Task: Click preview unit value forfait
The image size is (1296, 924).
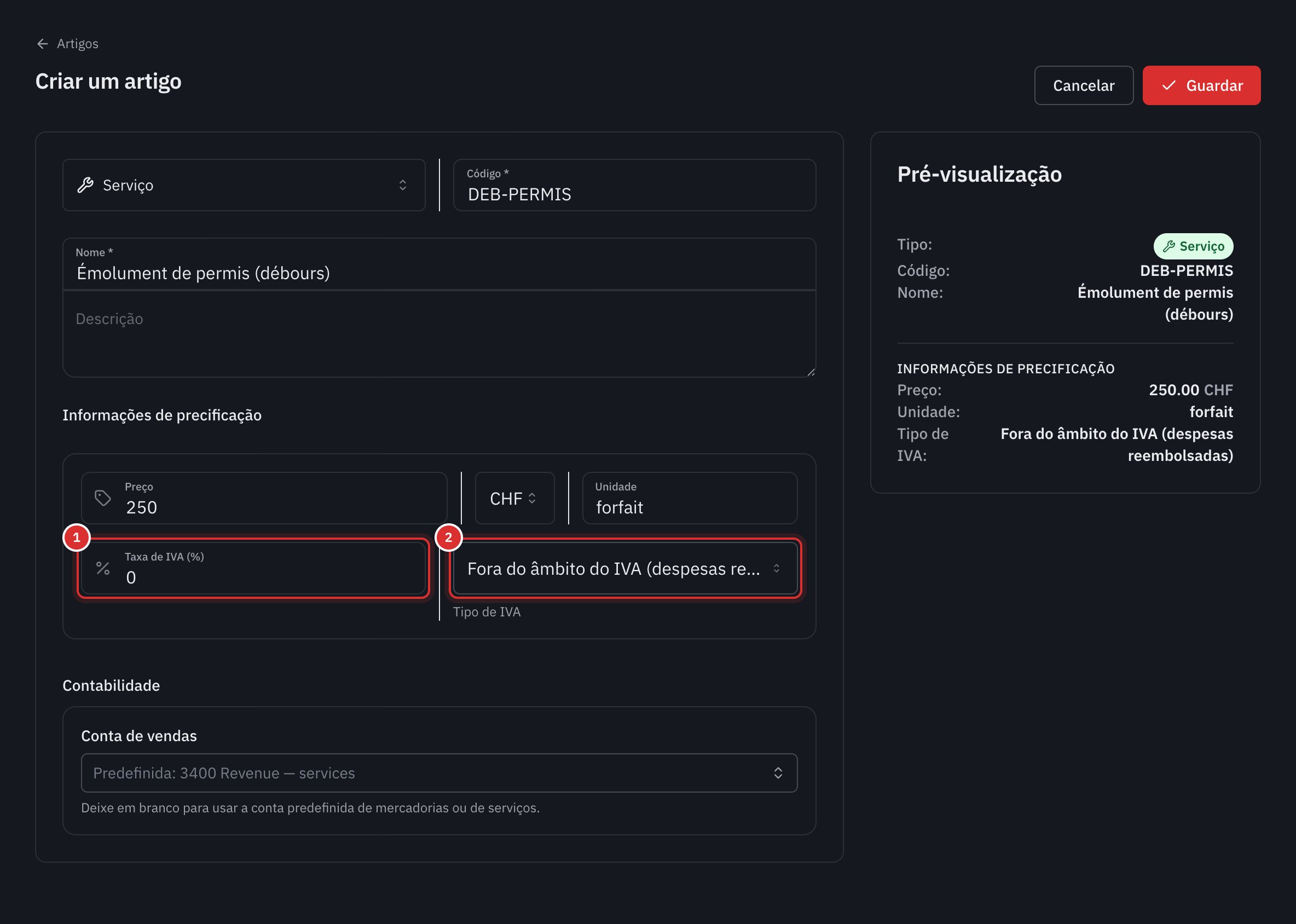Action: coord(1211,411)
